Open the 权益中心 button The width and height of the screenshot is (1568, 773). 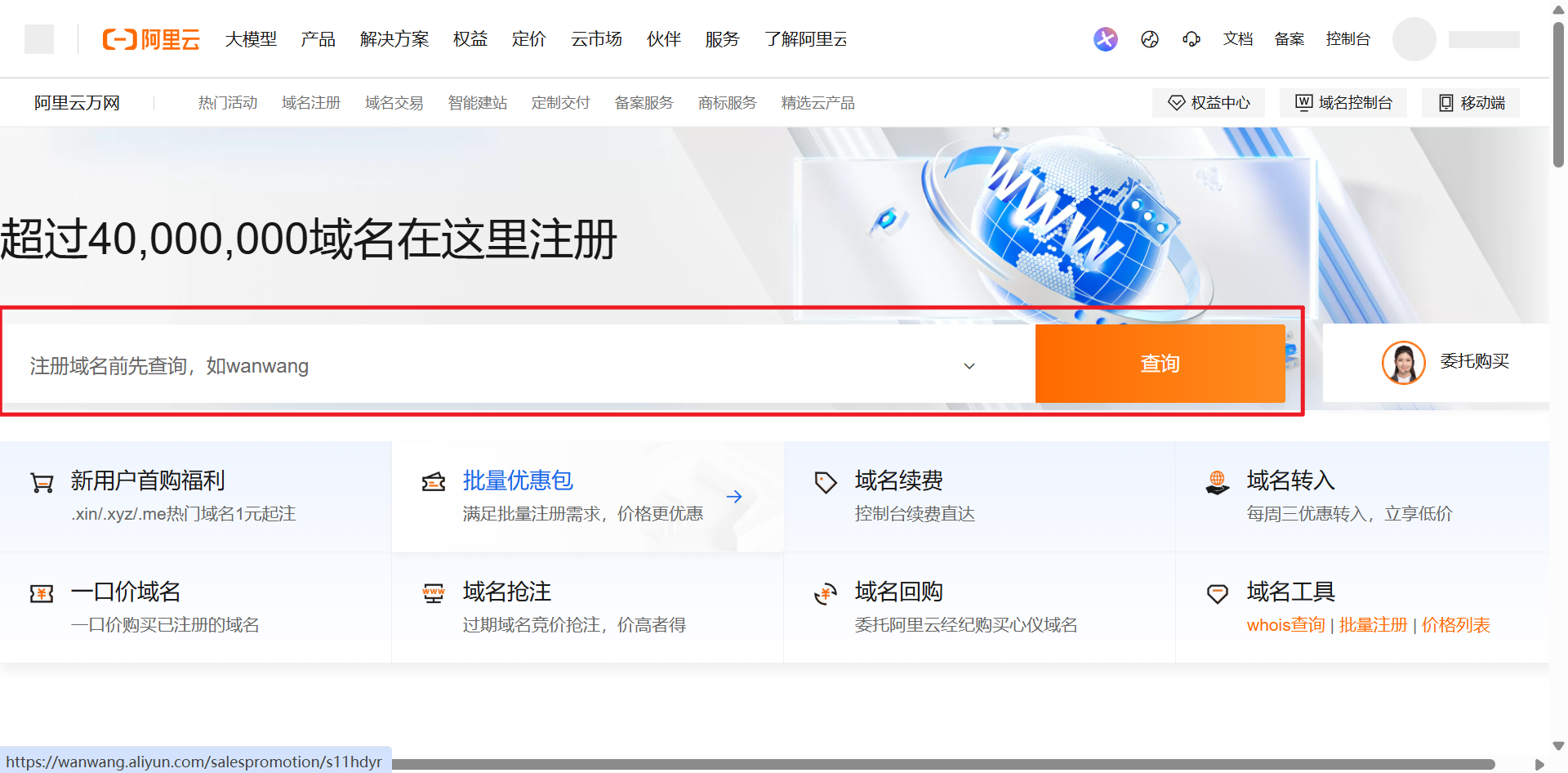click(x=1209, y=103)
